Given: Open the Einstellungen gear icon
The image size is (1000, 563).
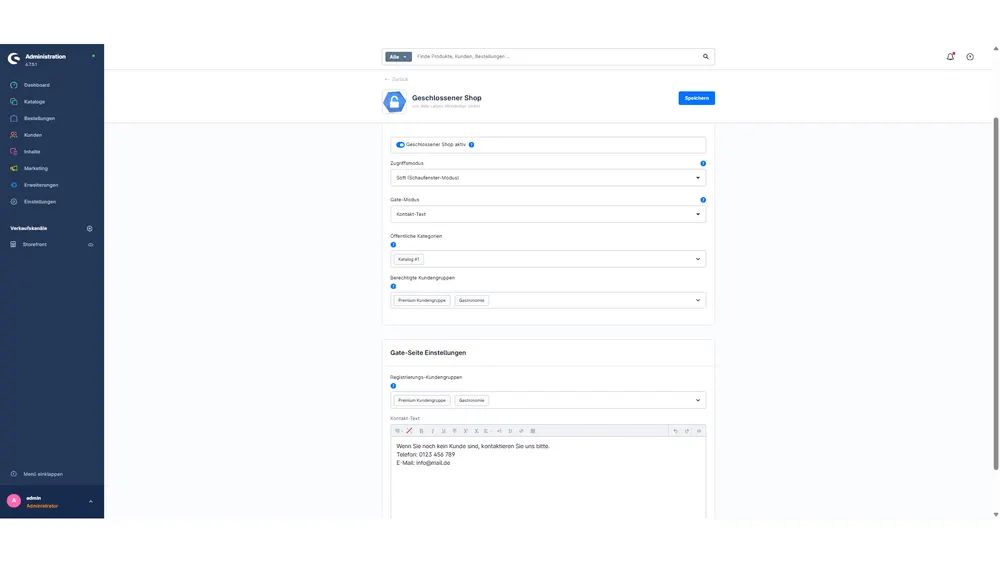Looking at the screenshot, I should click(13, 201).
